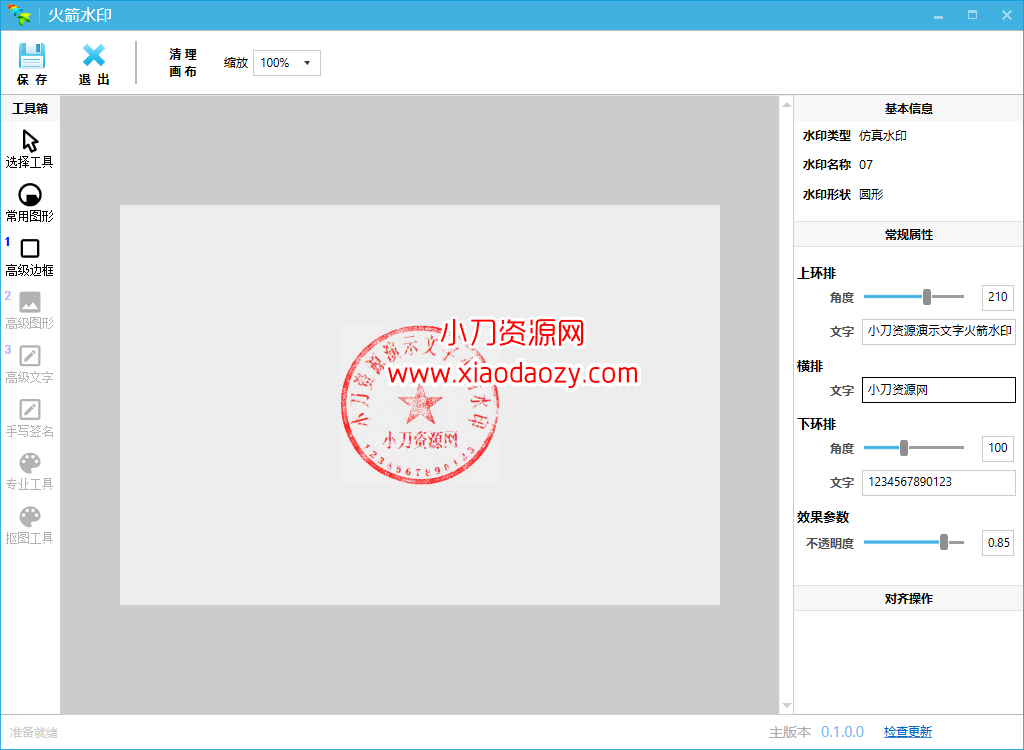
Task: Click the watermark name value 07
Action: tap(866, 165)
